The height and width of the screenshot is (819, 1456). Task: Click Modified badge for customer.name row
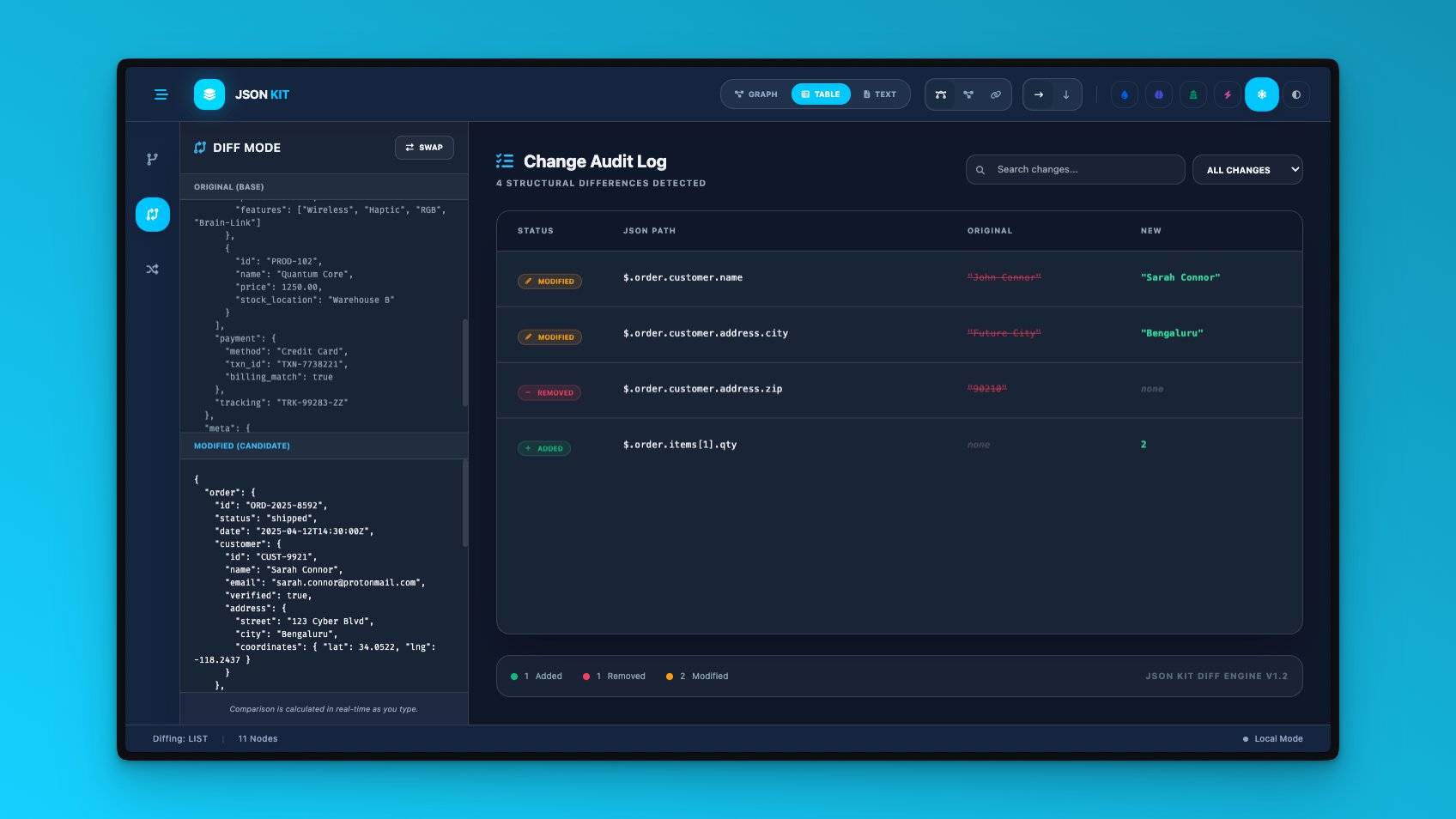pyautogui.click(x=549, y=282)
